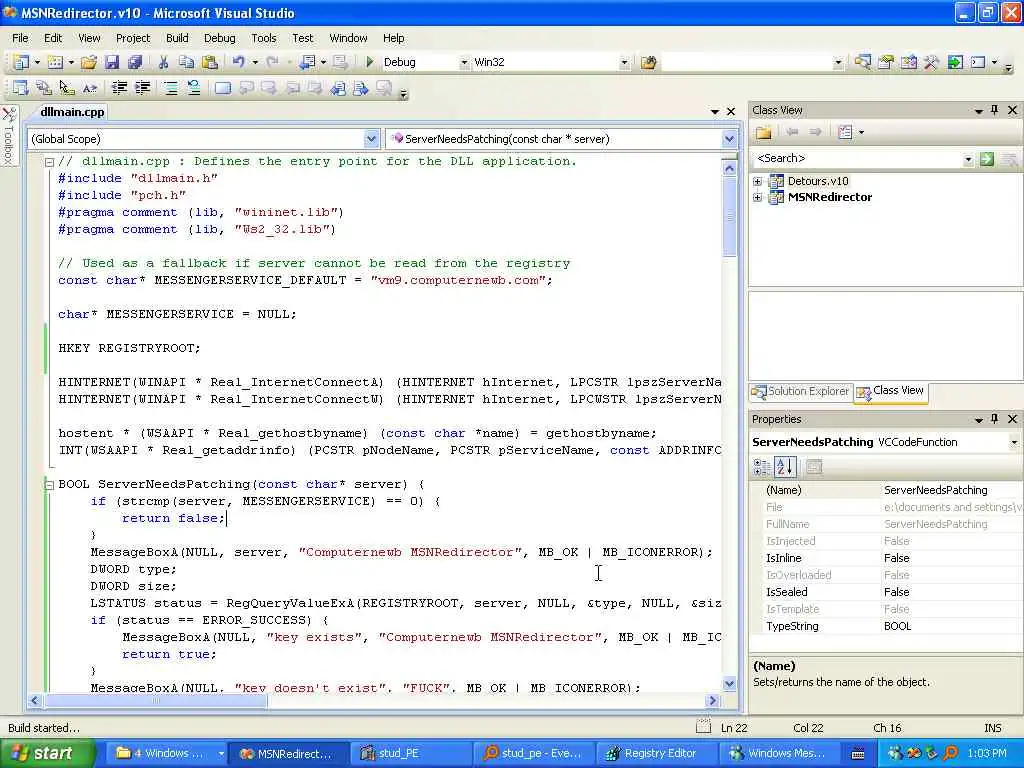Cut selection with the scissors icon
The image size is (1024, 768).
coord(163,62)
